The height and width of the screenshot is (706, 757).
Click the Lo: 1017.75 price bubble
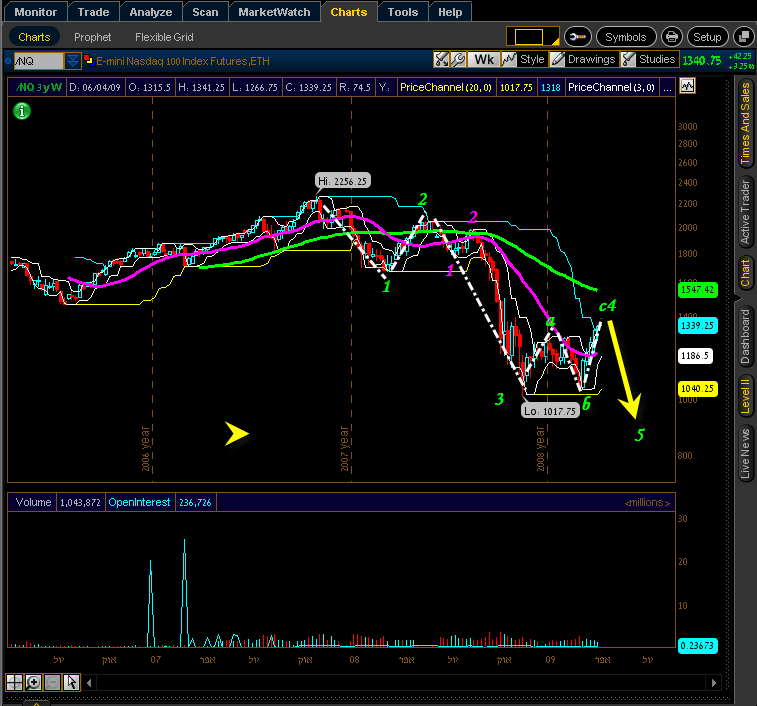click(x=550, y=411)
